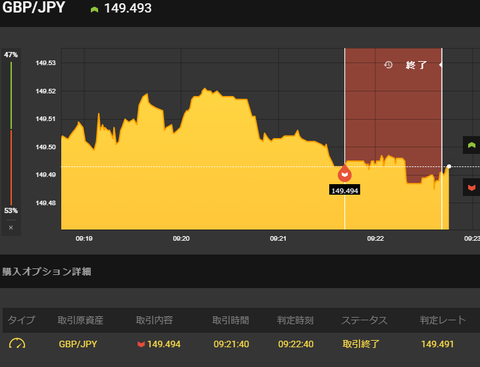Click the 09:22 time axis label

click(375, 238)
